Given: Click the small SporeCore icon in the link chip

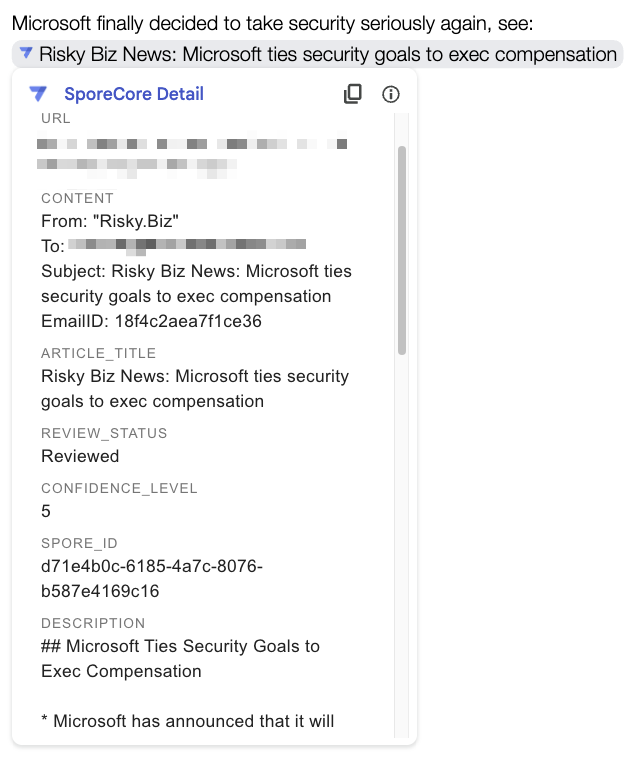Looking at the screenshot, I should 26,53.
